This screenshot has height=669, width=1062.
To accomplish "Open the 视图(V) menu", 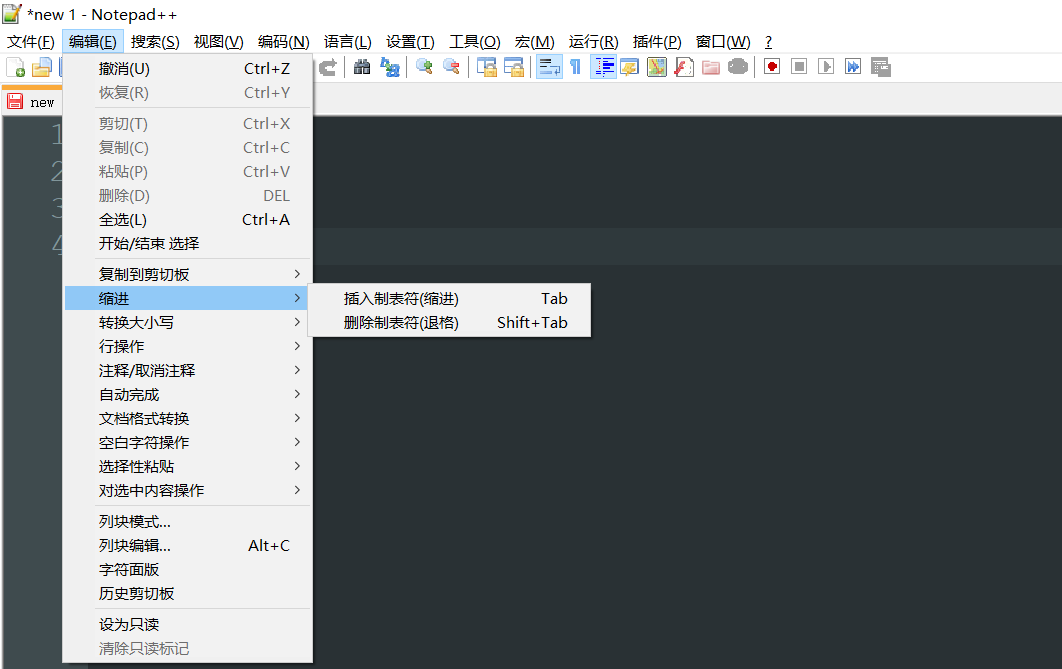I will [218, 42].
